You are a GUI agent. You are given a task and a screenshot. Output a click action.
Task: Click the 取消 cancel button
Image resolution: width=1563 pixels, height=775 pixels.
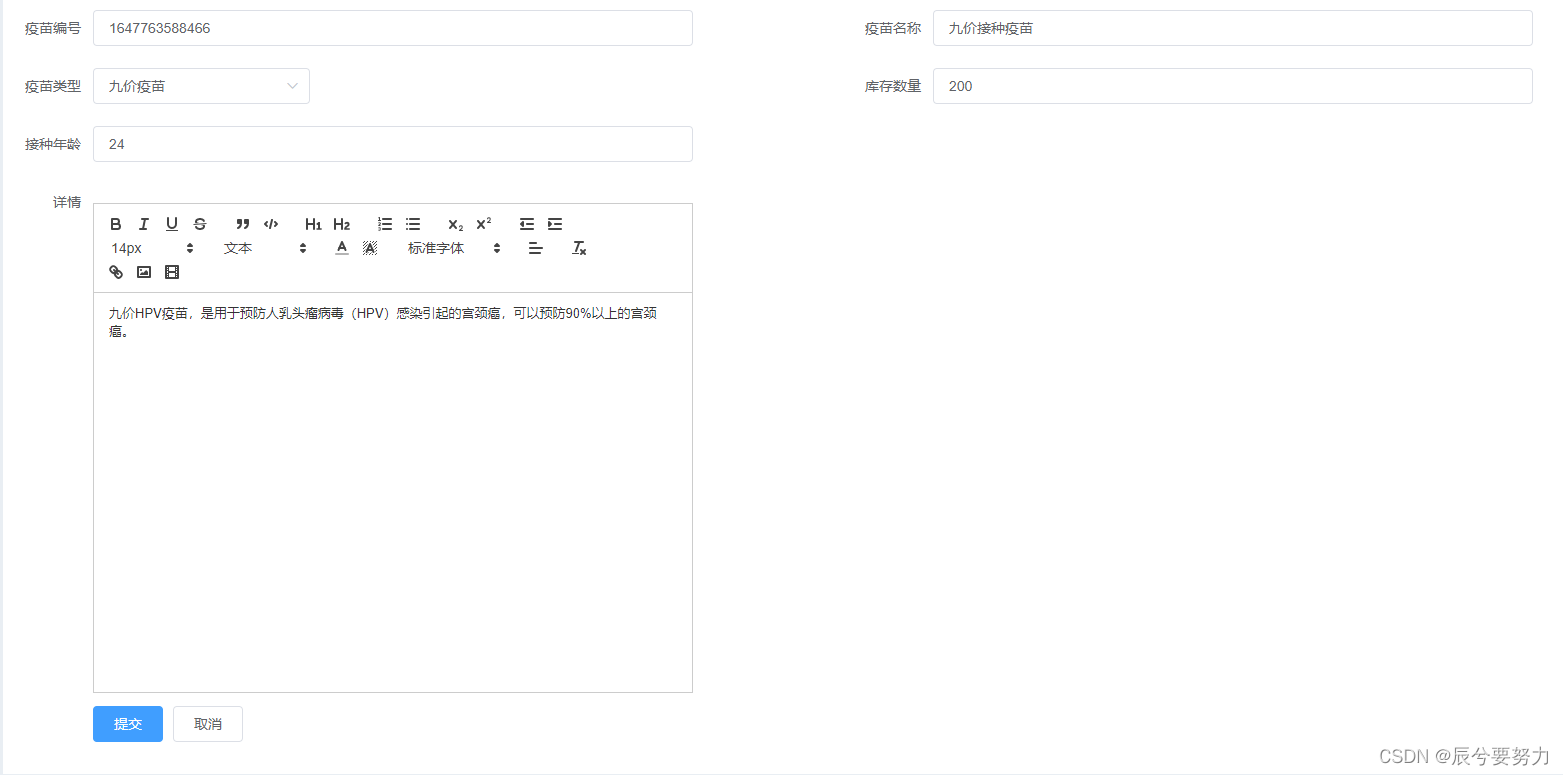pyautogui.click(x=208, y=724)
